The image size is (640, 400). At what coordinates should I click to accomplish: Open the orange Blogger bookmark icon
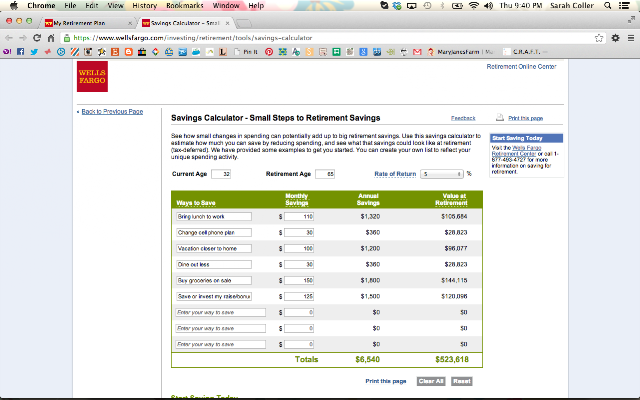point(129,52)
